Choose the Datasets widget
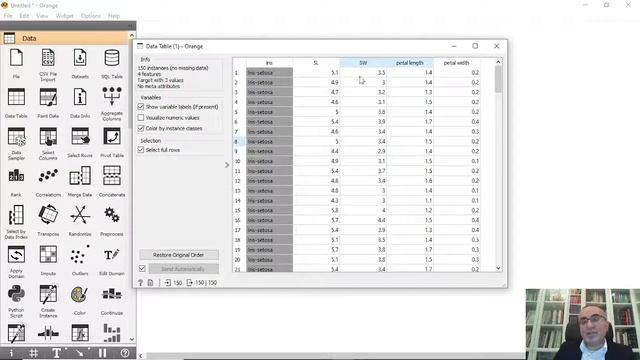640x360 pixels. [80, 58]
